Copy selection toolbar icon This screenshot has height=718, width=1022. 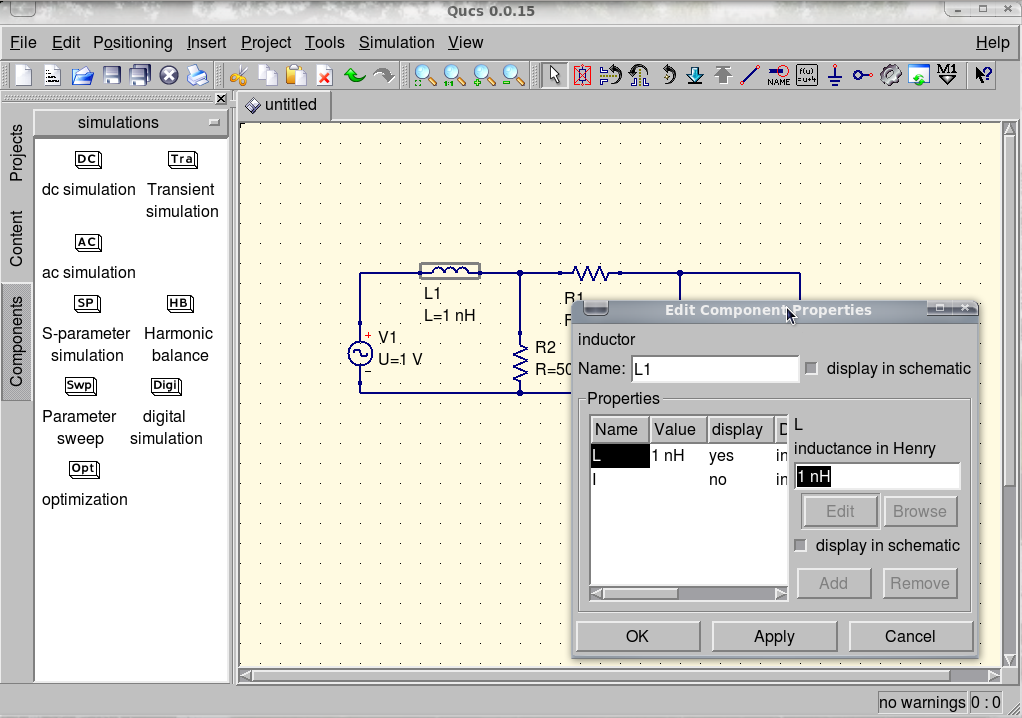267,76
